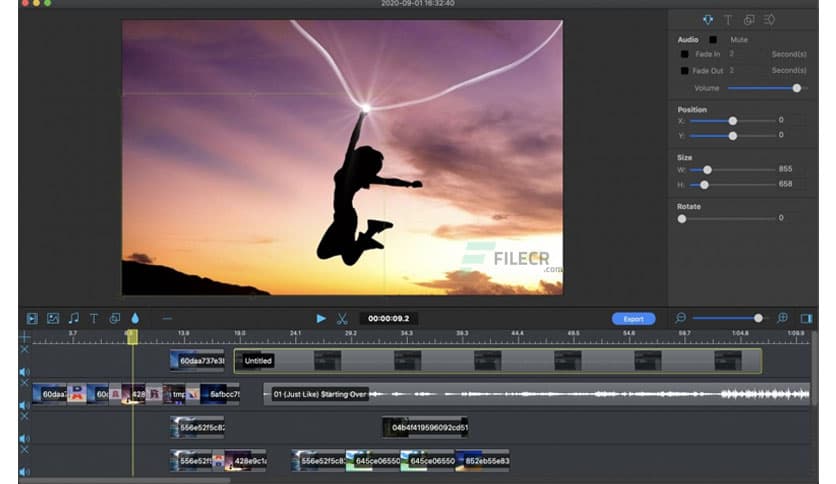This screenshot has width=836, height=484.
Task: Add a video clip using the video import icon
Action: pos(32,319)
